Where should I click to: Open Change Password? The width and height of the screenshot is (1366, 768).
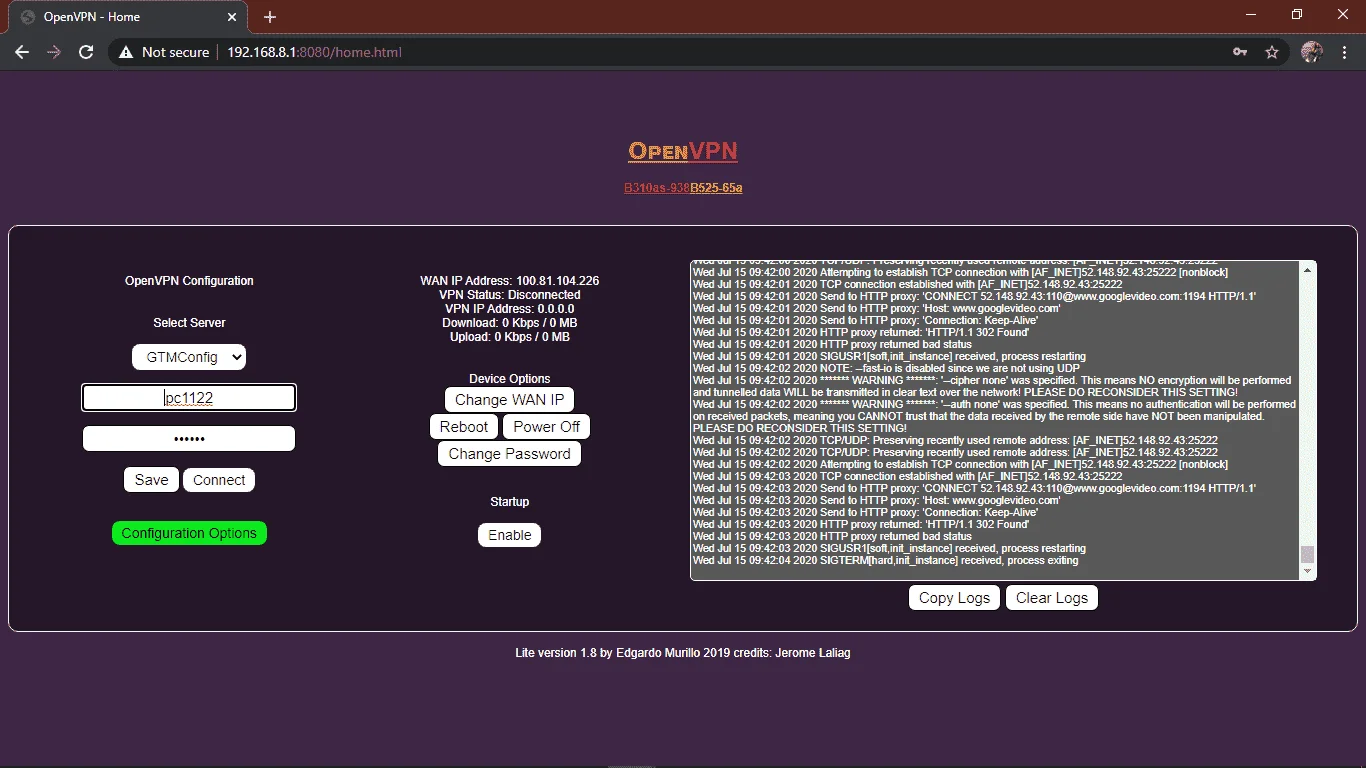(510, 454)
